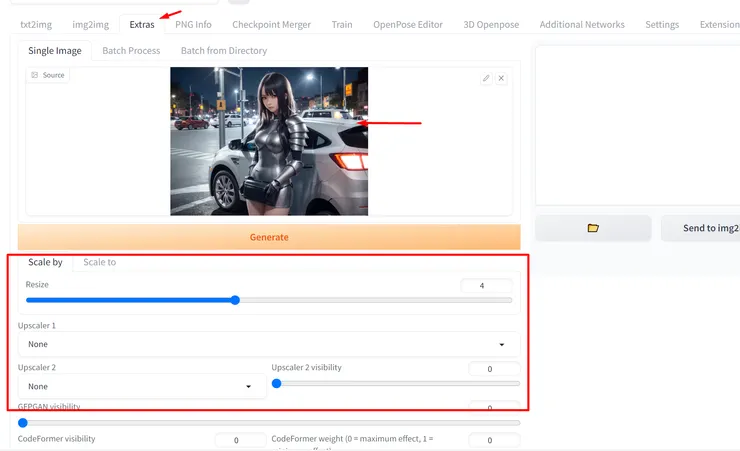Open the output folder icon button
This screenshot has height=451, width=740.
pos(593,228)
